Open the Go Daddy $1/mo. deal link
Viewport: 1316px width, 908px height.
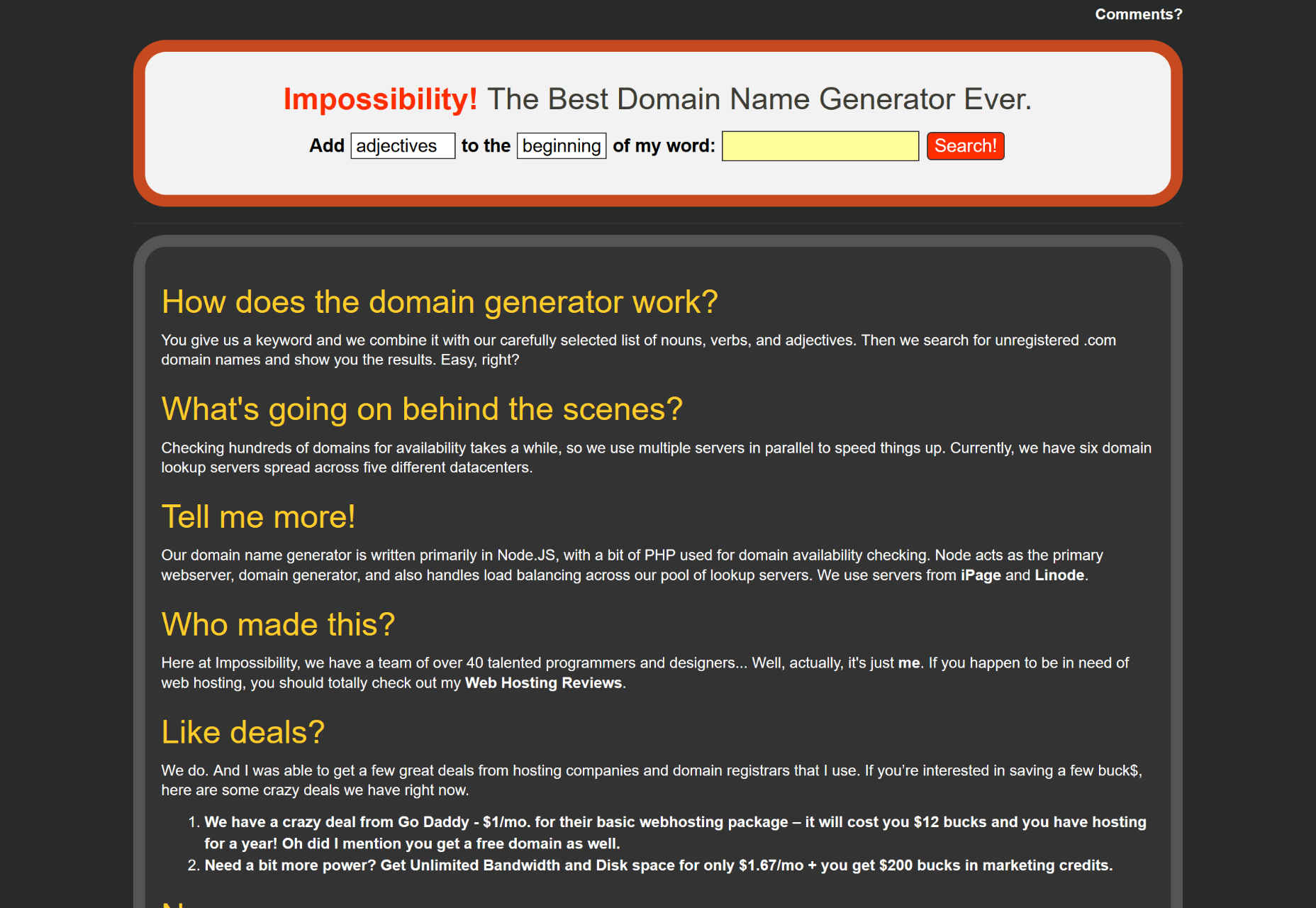675,833
